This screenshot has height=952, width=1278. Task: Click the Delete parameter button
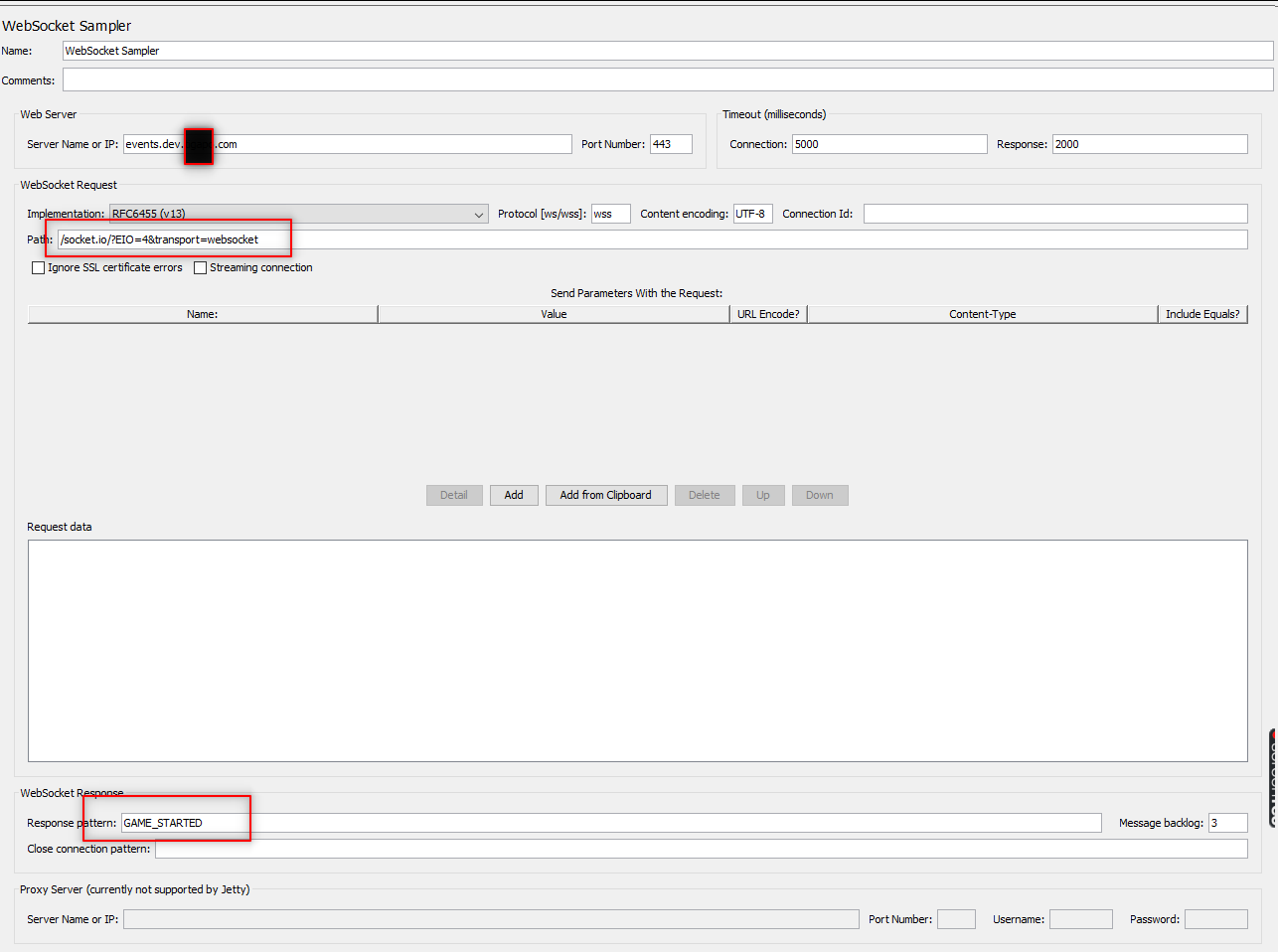pos(705,495)
